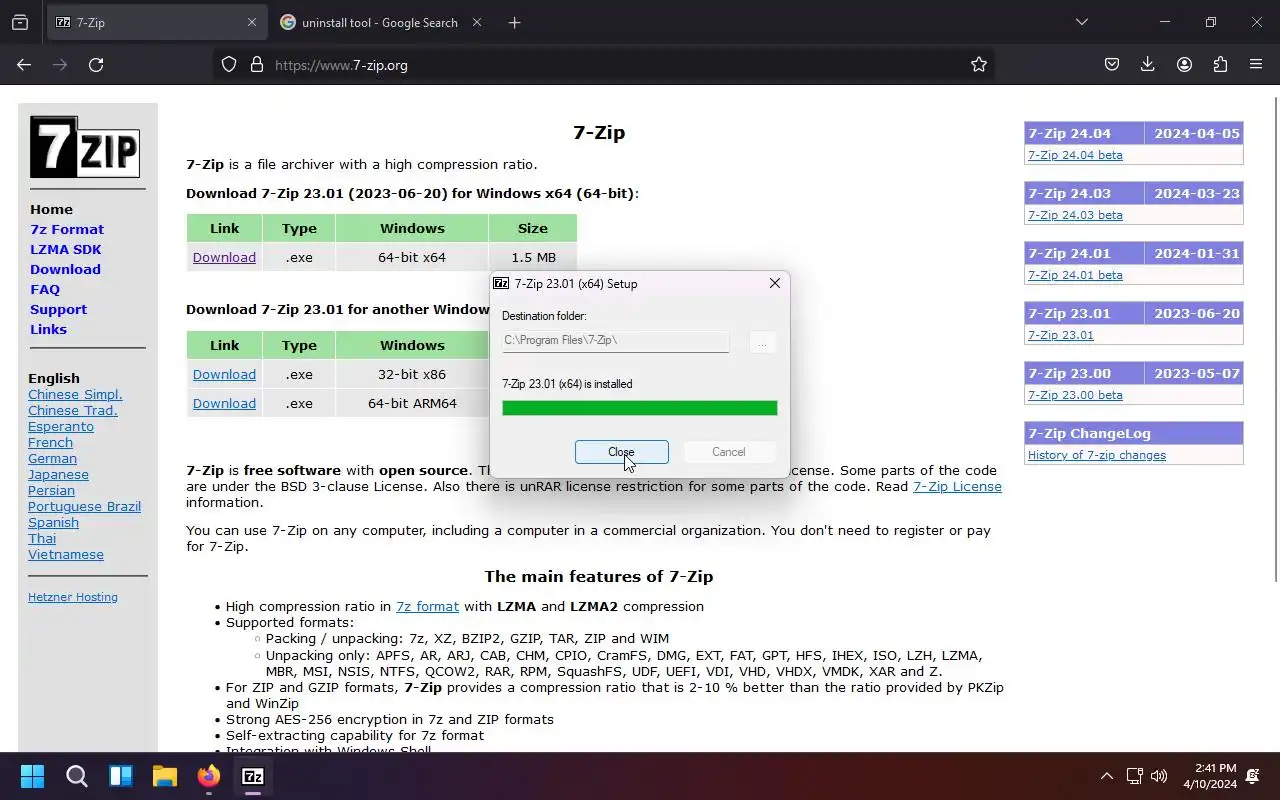Click the Cancel button in setup dialog
The width and height of the screenshot is (1280, 800).
728,452
